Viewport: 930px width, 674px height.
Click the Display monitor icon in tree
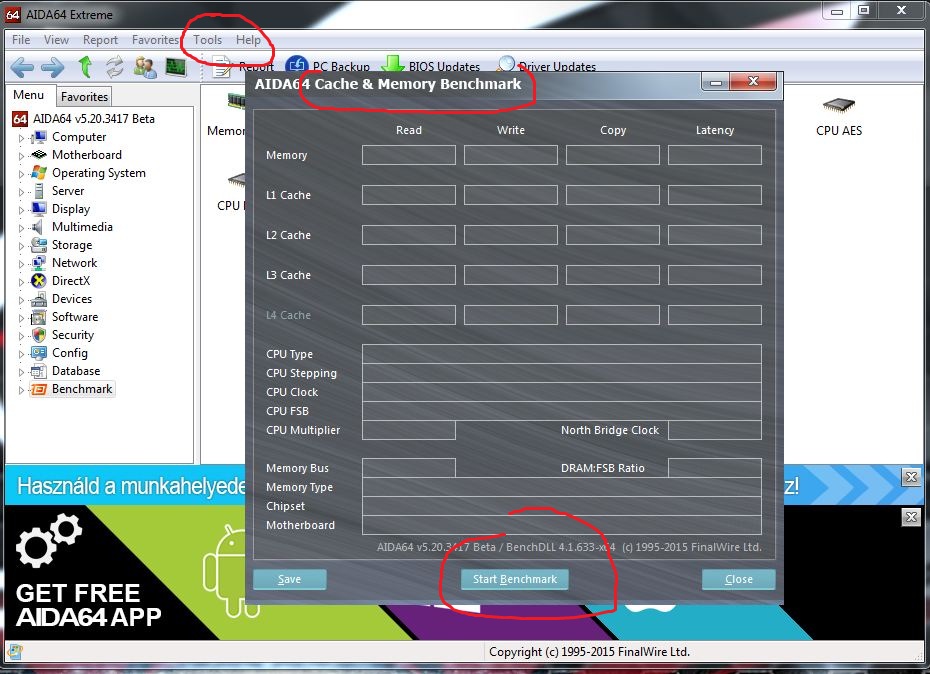pyautogui.click(x=39, y=209)
